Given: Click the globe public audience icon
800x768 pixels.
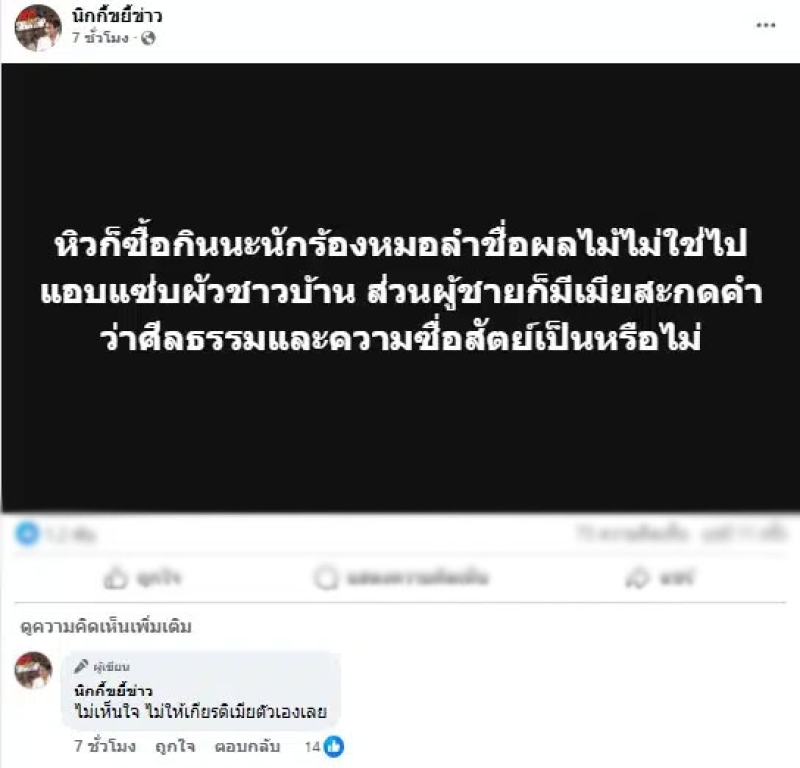Looking at the screenshot, I should 148,38.
